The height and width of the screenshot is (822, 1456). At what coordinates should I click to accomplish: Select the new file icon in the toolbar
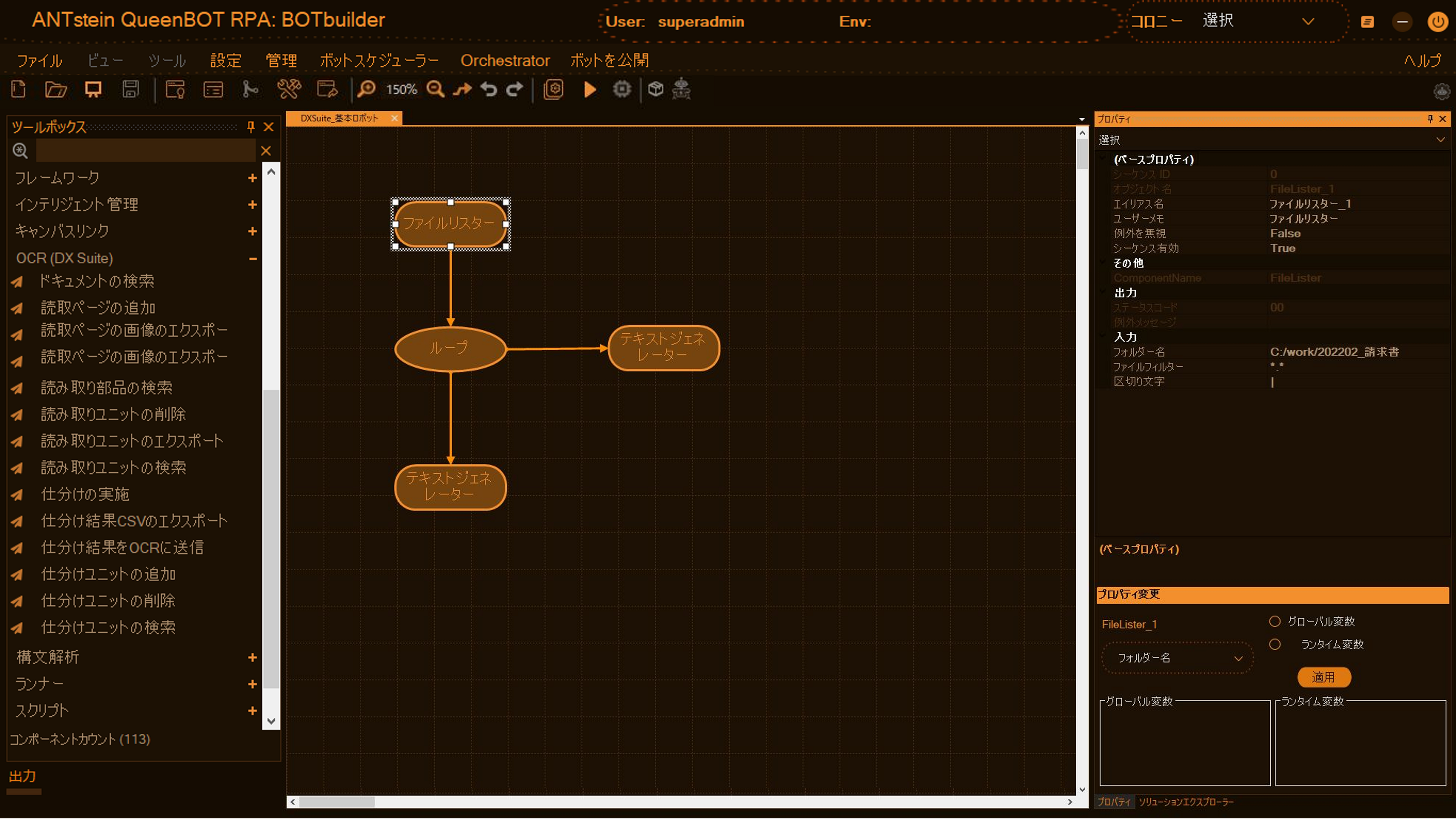click(19, 89)
